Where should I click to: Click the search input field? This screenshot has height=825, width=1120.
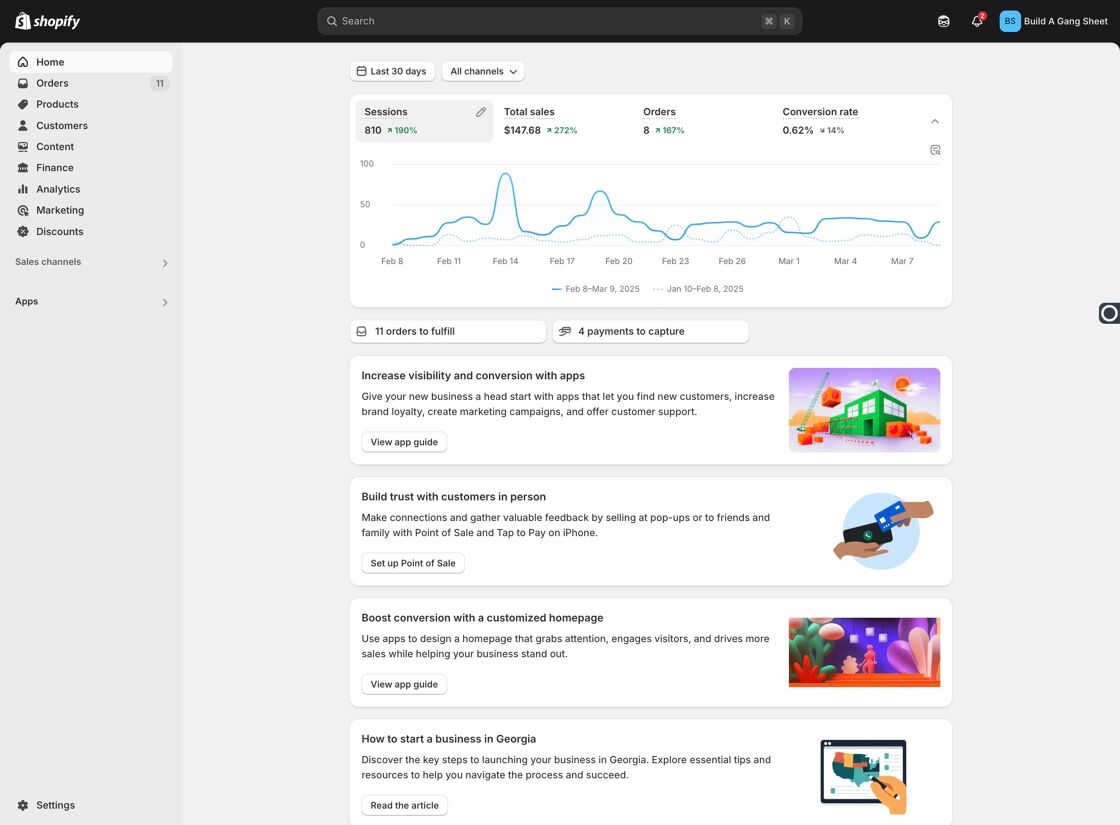coord(559,21)
